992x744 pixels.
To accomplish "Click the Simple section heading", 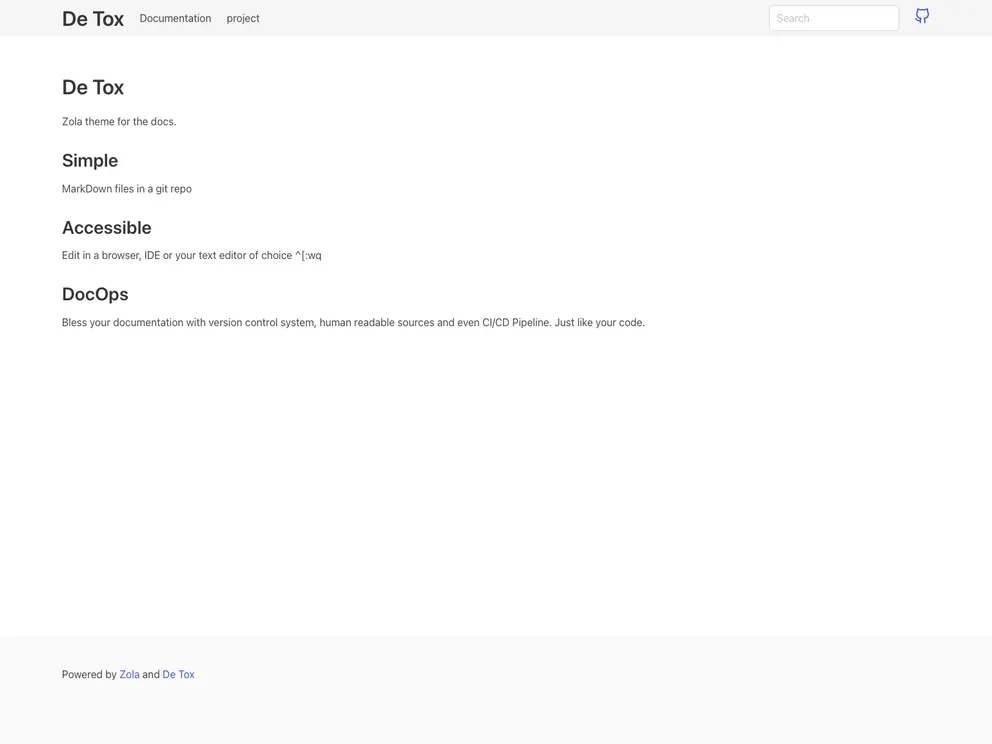I will 90,160.
